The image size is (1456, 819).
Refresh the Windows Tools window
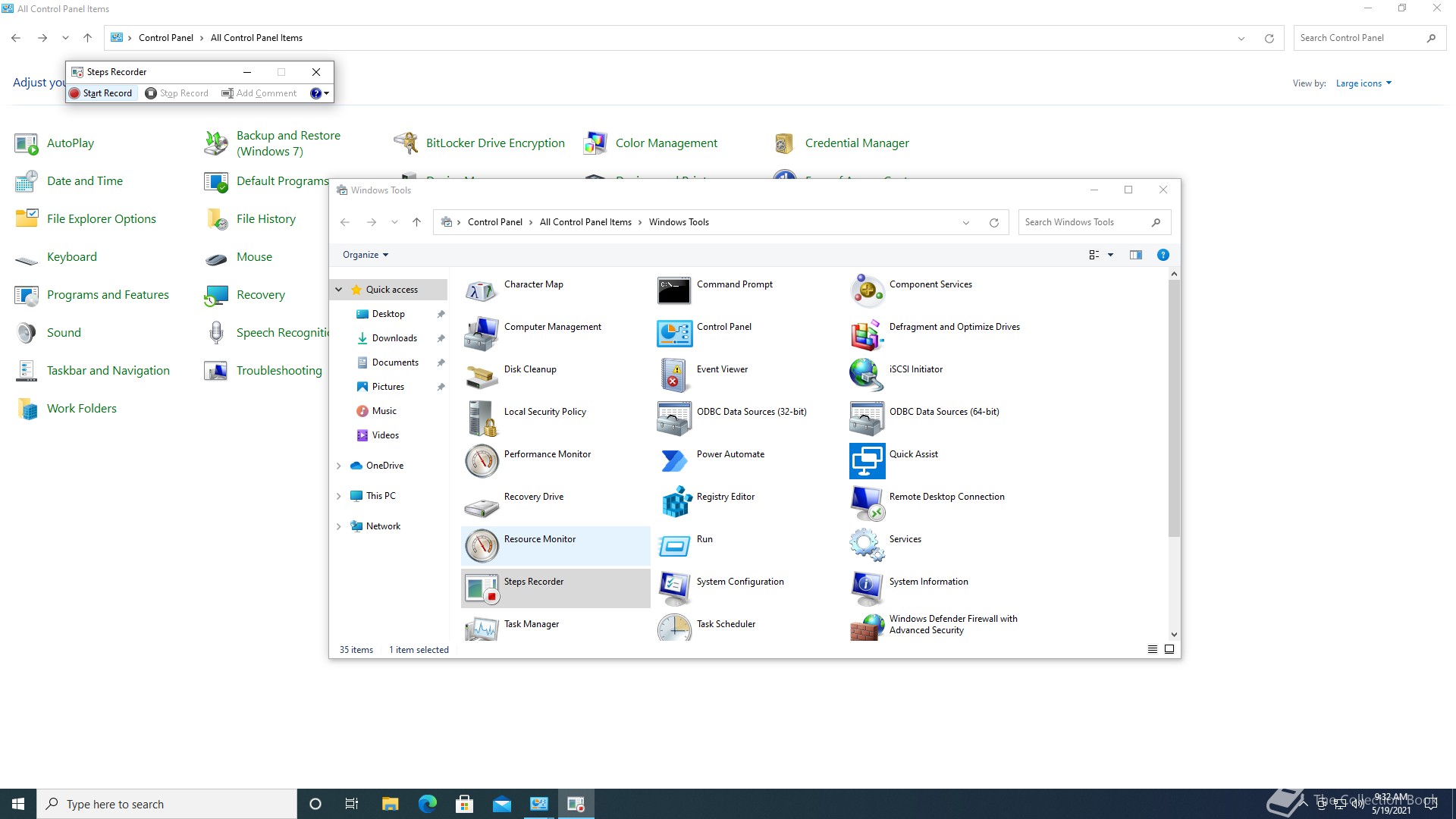click(x=993, y=222)
